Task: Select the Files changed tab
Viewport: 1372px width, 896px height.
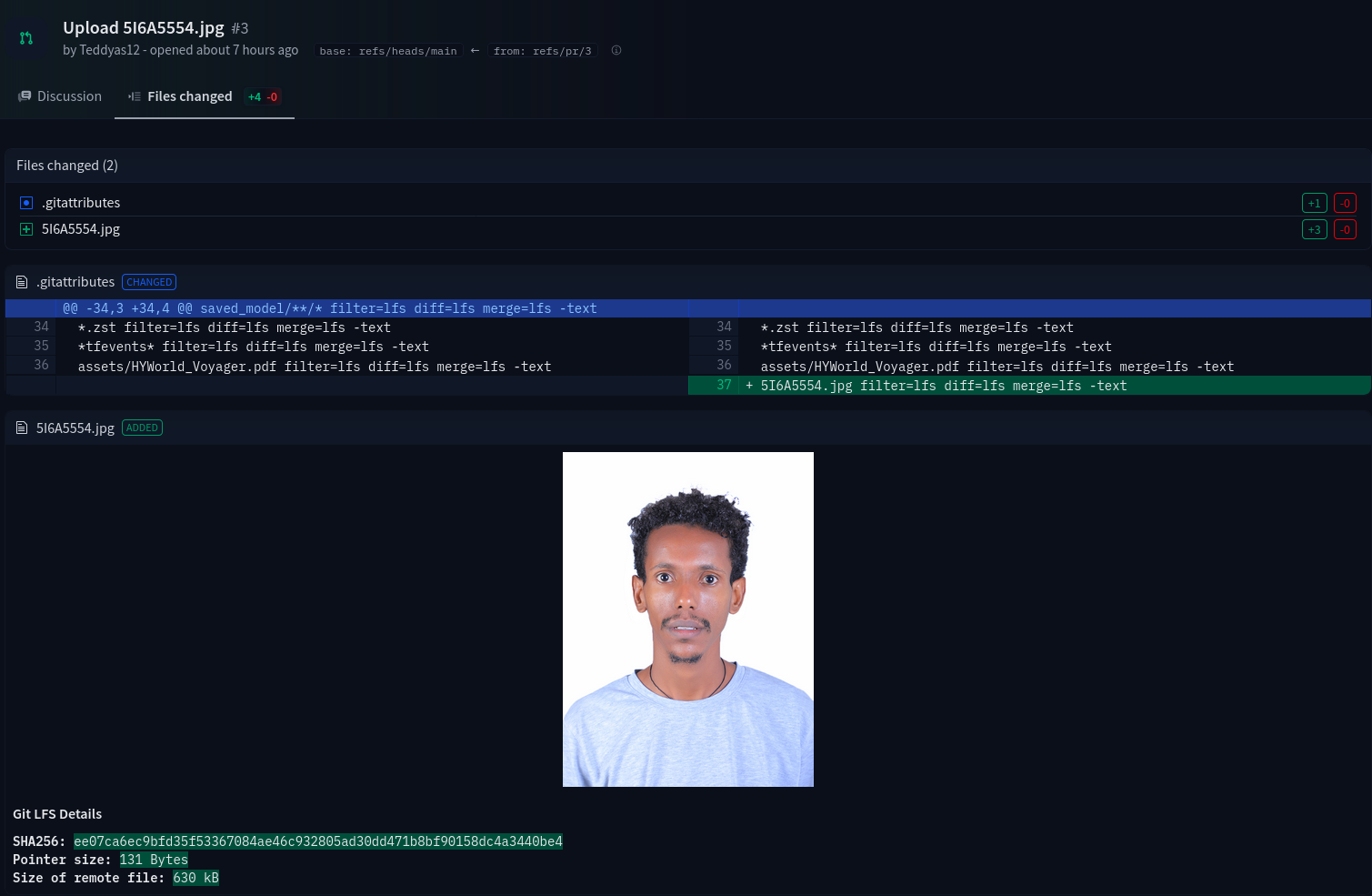Action: (189, 96)
